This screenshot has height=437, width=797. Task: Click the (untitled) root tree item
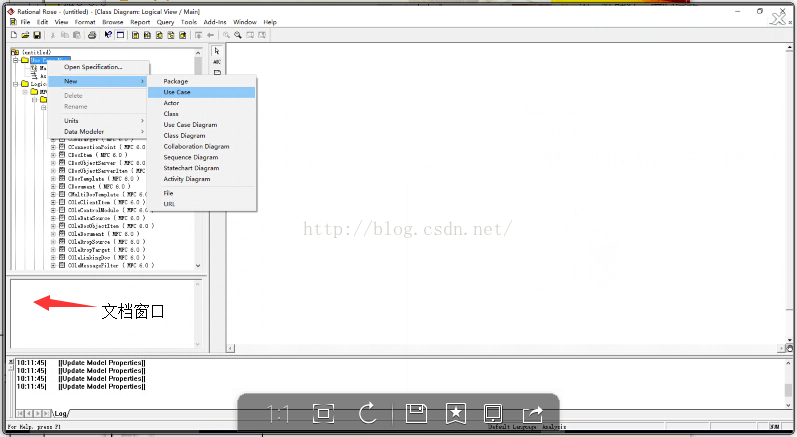36,52
